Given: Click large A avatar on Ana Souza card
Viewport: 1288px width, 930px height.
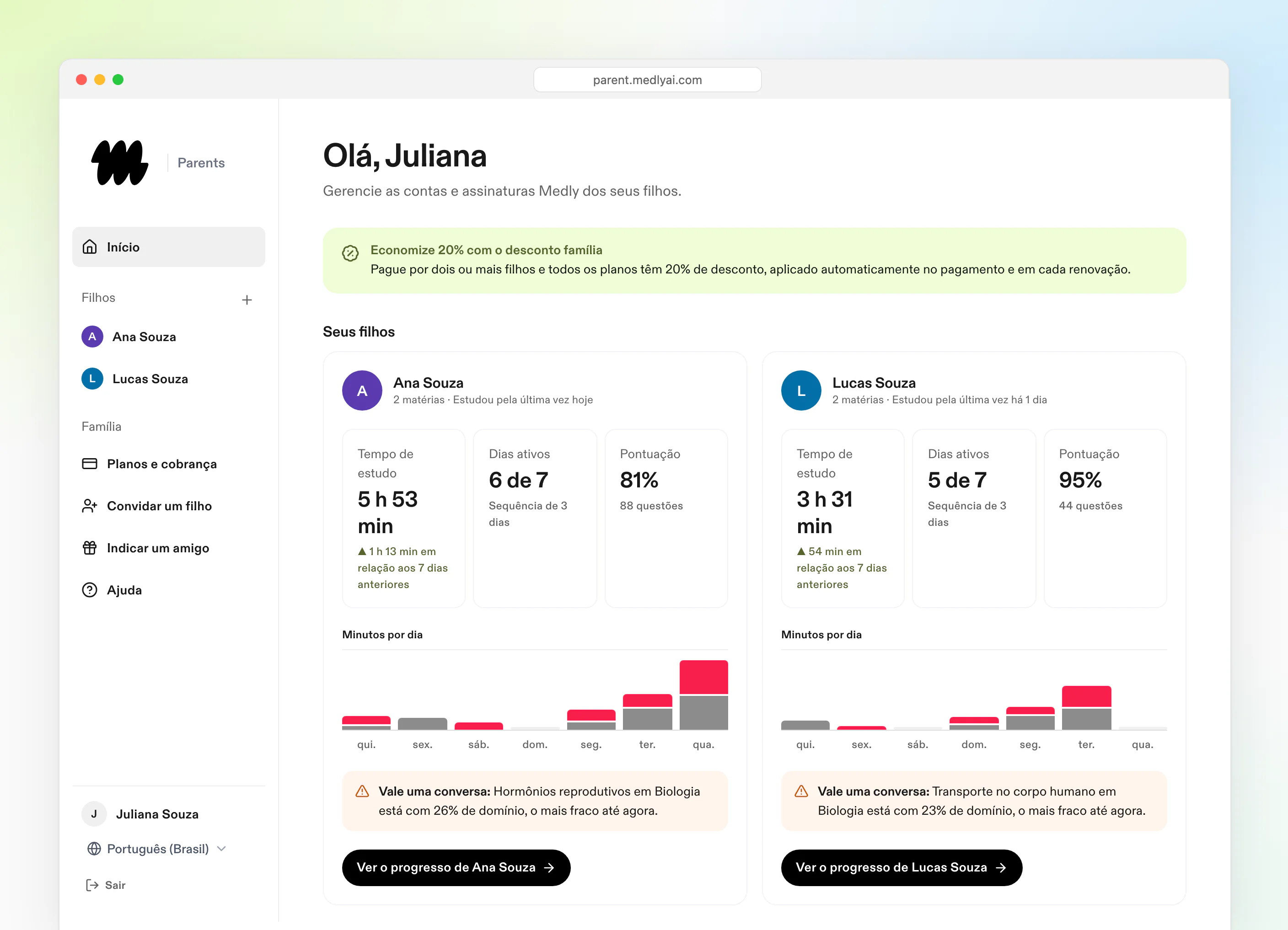Looking at the screenshot, I should (x=362, y=390).
